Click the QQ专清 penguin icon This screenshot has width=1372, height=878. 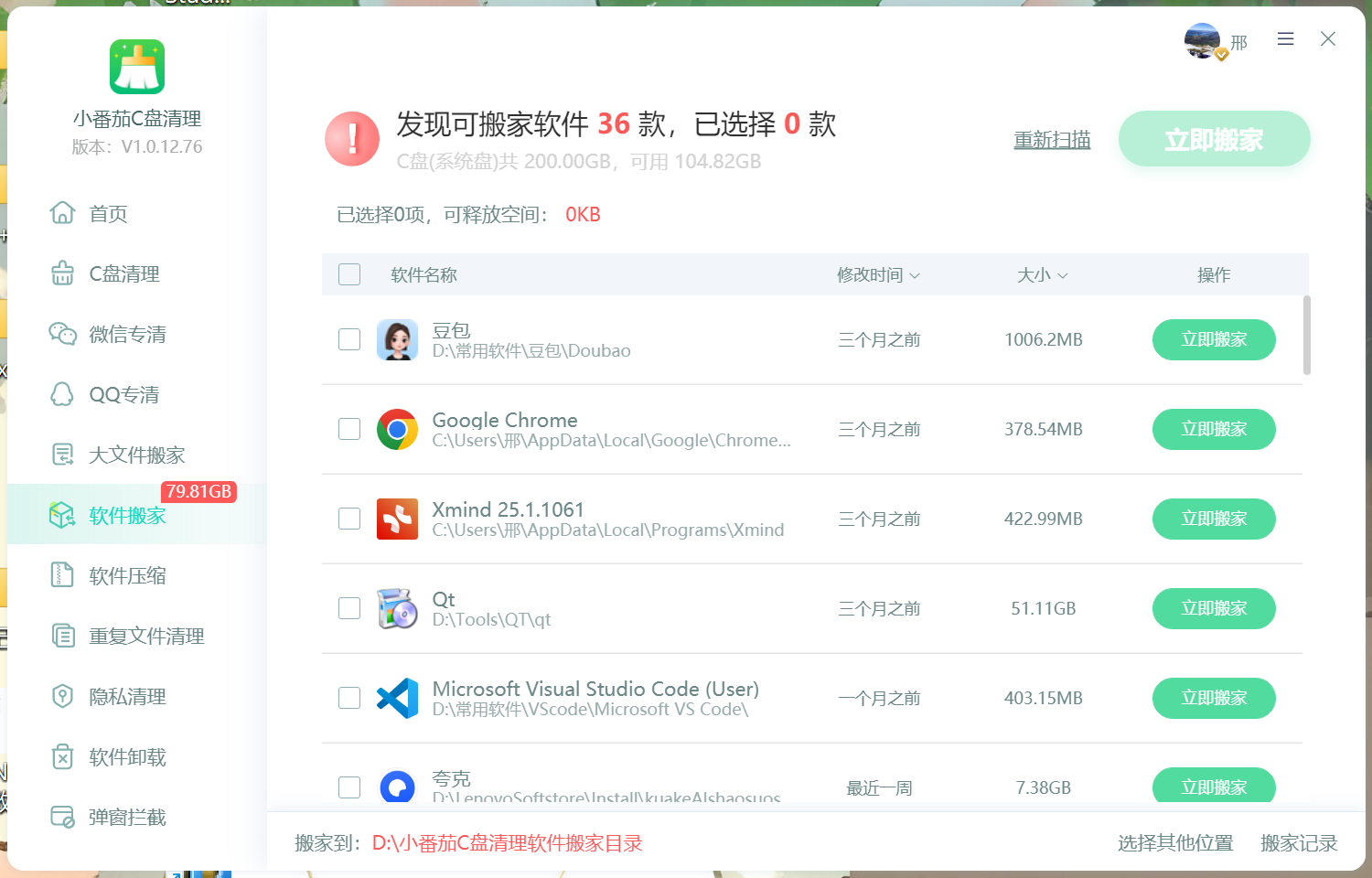(62, 394)
